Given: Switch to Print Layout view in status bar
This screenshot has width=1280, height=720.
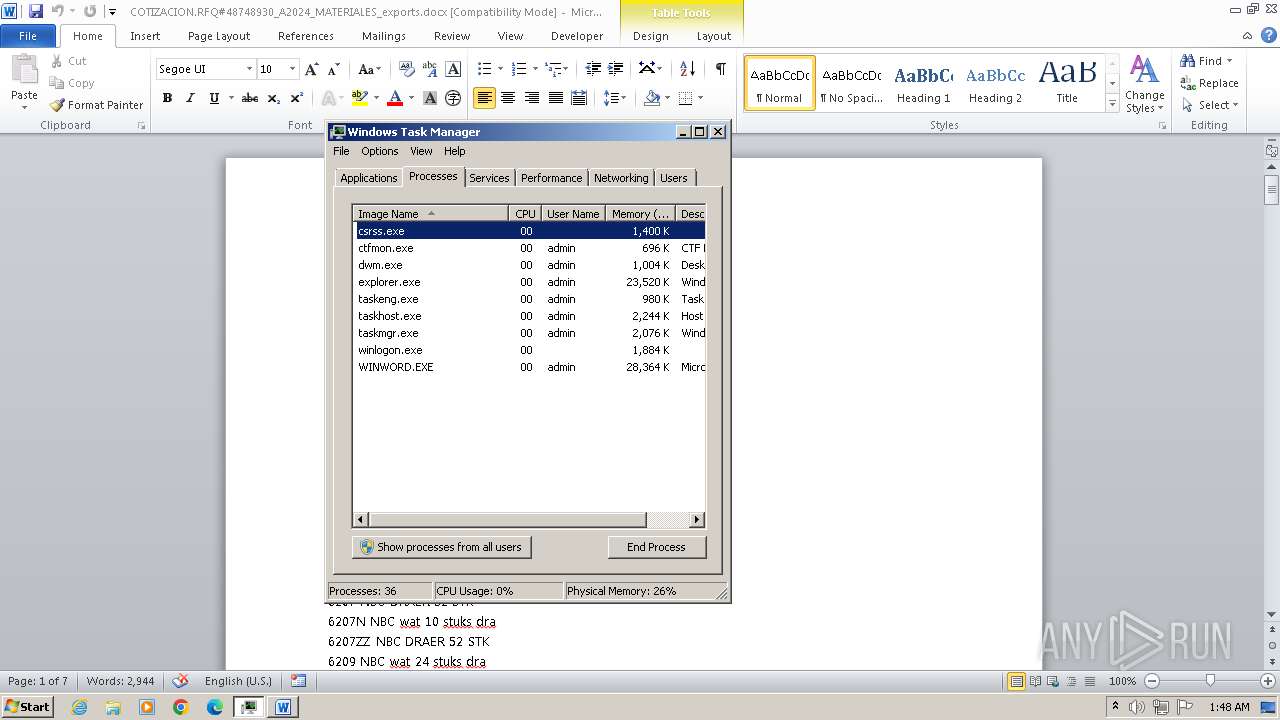Looking at the screenshot, I should point(1016,681).
